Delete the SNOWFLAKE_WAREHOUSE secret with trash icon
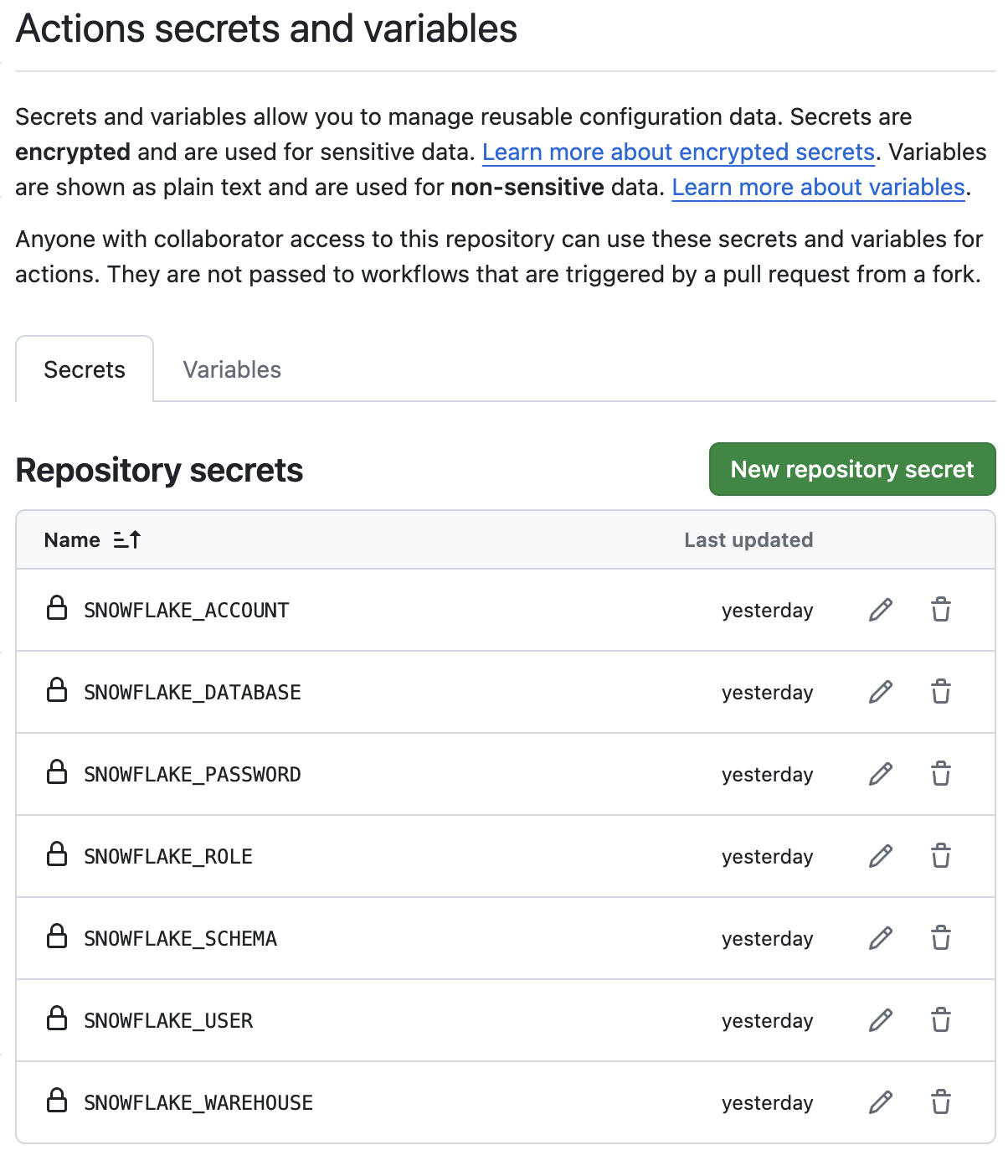The image size is (1008, 1176). pos(941,1102)
